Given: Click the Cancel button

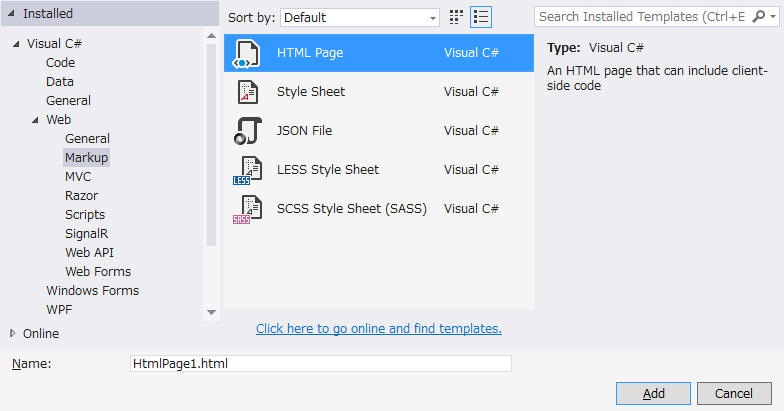Looking at the screenshot, I should [734, 394].
